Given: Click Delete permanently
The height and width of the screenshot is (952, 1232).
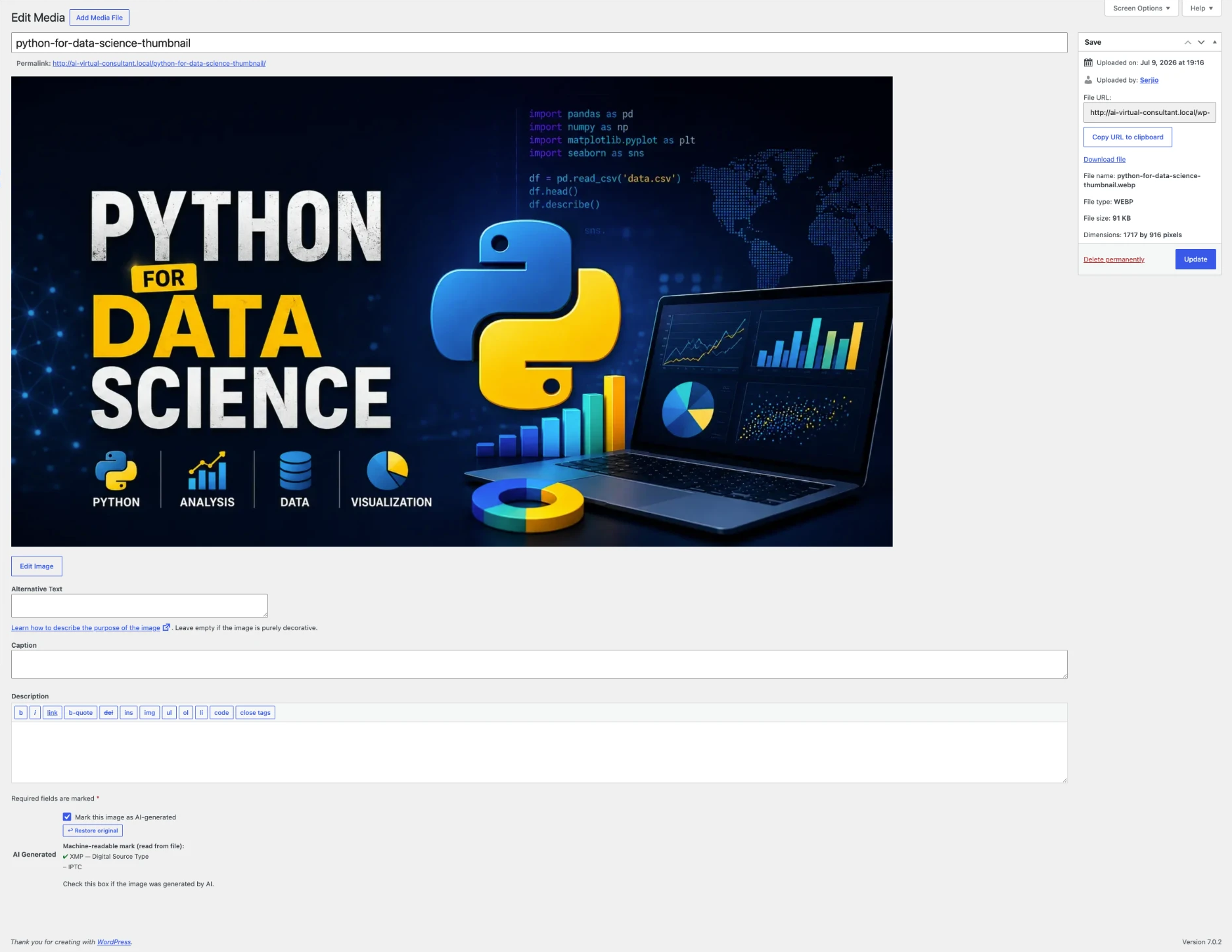Looking at the screenshot, I should (1114, 260).
